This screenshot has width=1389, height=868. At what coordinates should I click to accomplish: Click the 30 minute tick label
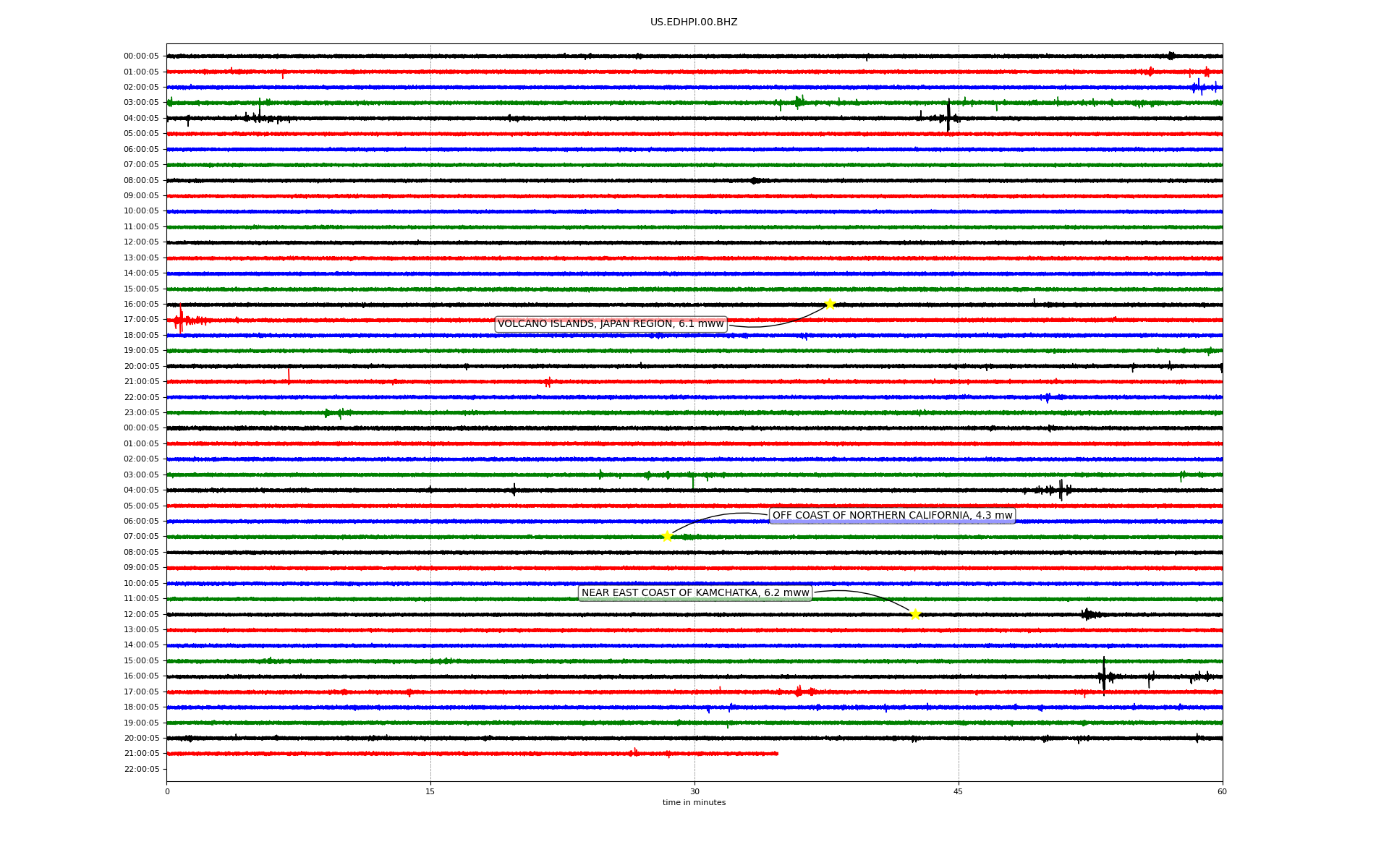pyautogui.click(x=694, y=791)
